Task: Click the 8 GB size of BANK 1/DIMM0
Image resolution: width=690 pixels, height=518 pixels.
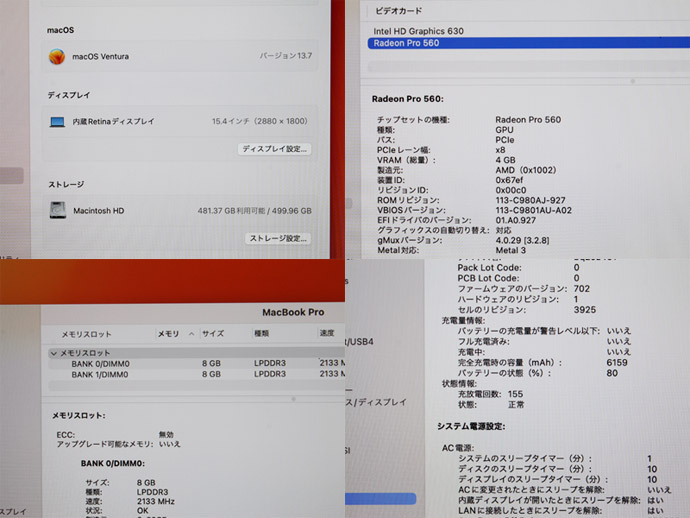Action: [211, 374]
